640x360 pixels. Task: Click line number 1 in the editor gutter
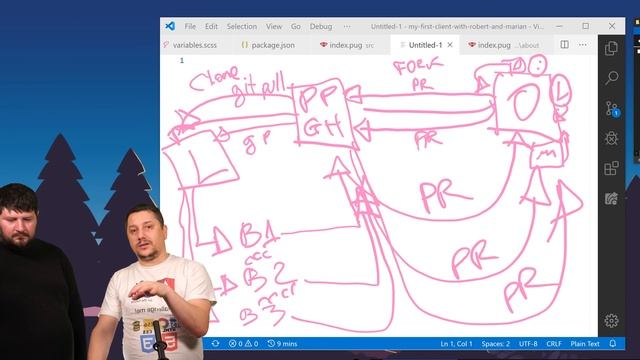(182, 60)
